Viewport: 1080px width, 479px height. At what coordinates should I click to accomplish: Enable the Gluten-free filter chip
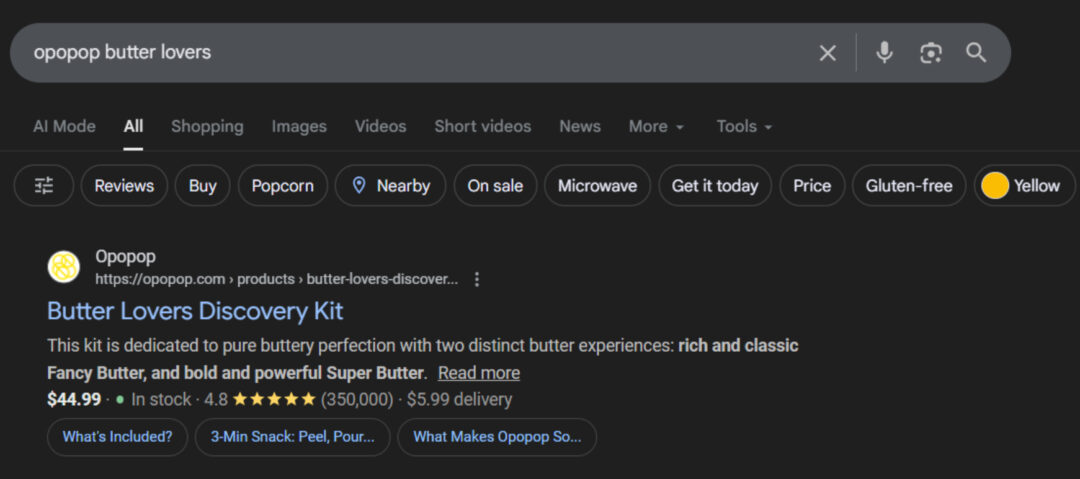tap(908, 186)
